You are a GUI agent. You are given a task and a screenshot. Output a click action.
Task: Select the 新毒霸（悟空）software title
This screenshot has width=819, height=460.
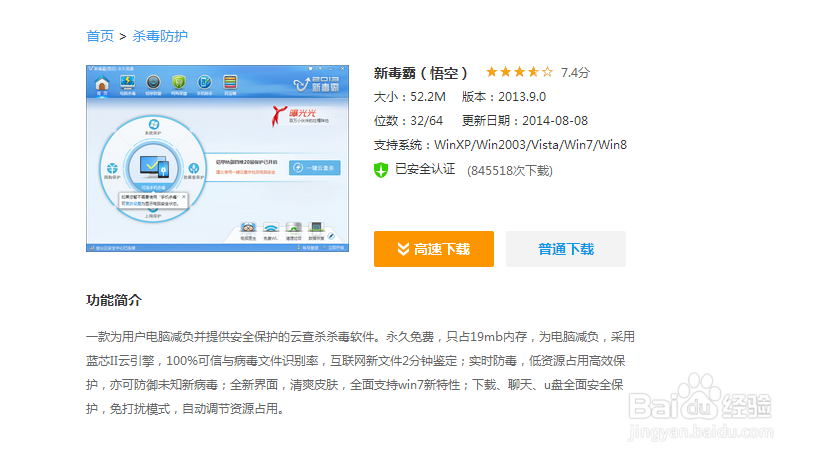tap(420, 73)
